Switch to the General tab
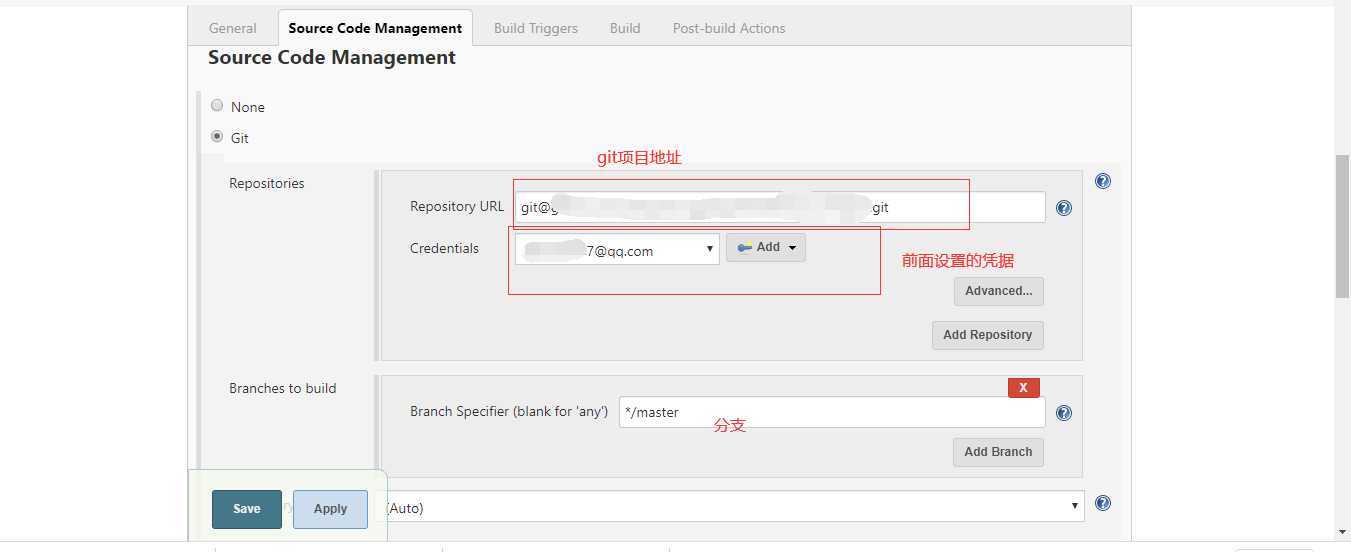 [x=233, y=28]
